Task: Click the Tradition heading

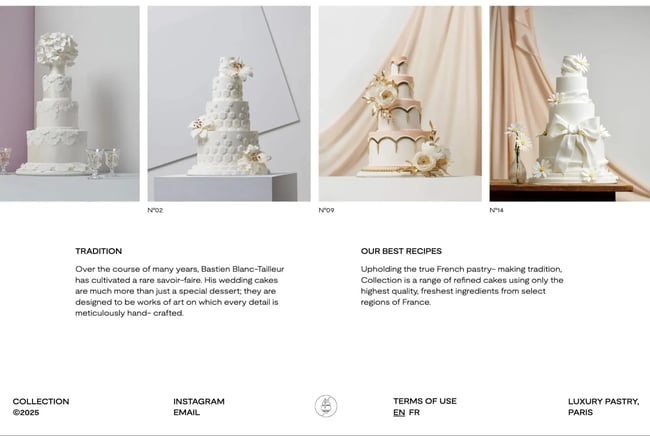Action: [x=99, y=251]
